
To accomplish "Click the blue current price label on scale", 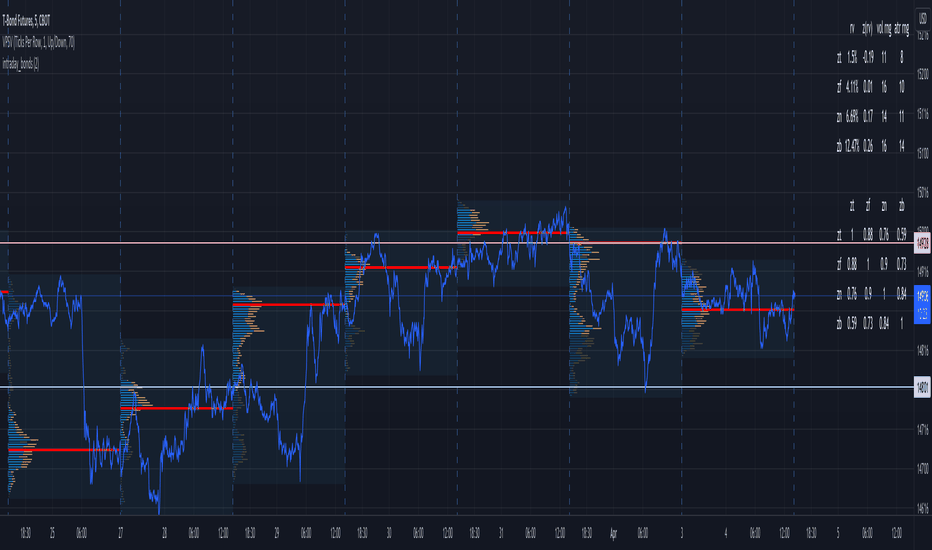I will point(922,304).
